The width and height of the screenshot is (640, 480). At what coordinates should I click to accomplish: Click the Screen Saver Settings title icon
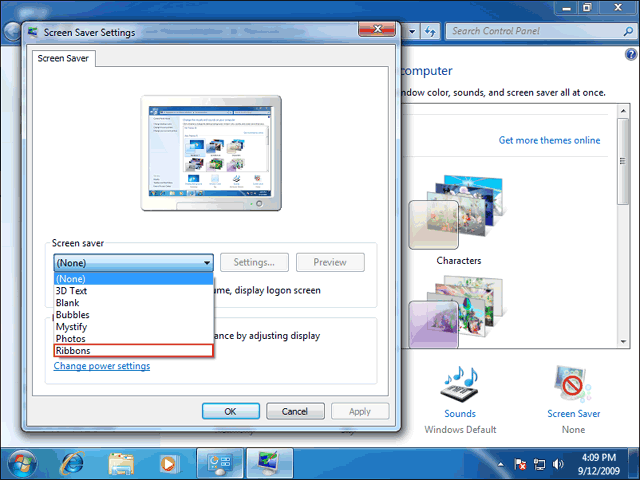pyautogui.click(x=33, y=32)
